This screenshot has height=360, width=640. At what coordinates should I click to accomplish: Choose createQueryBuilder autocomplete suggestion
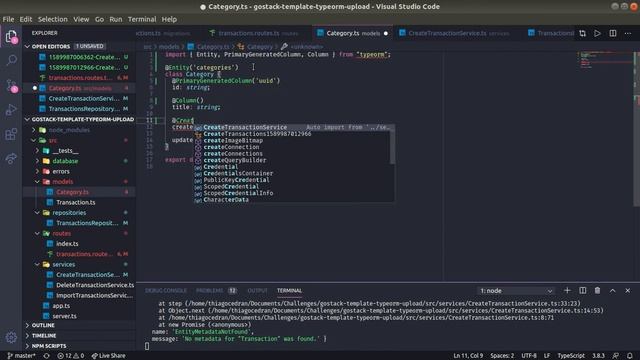291,160
